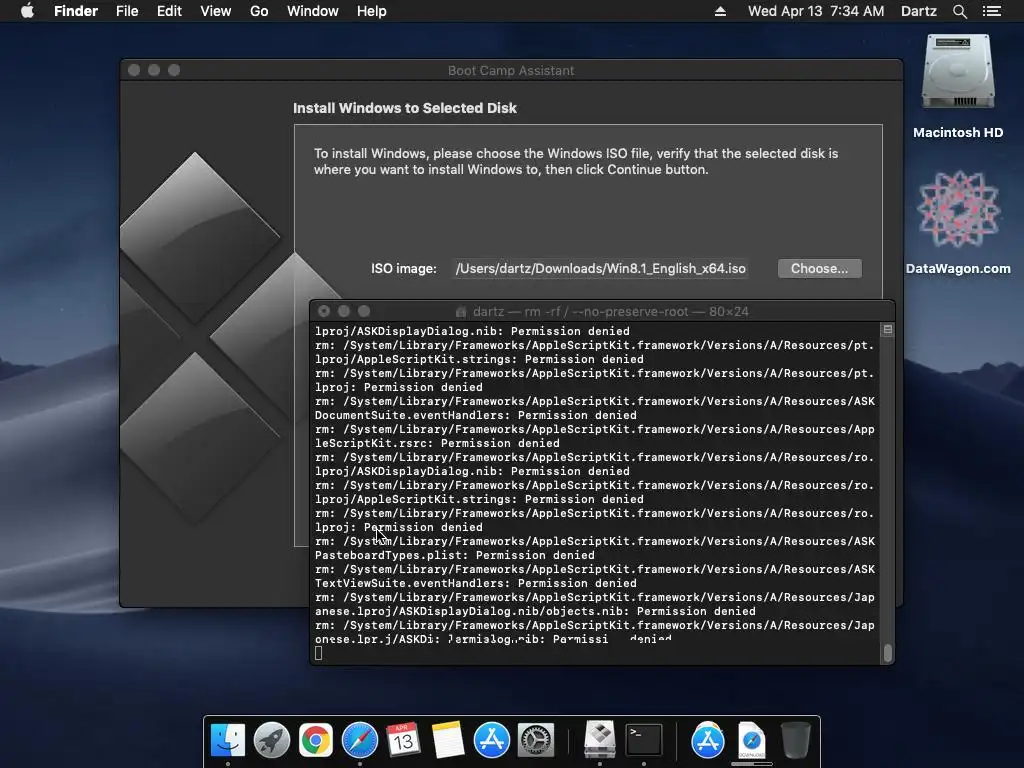Close the Boot Camp Assistant window
The height and width of the screenshot is (768, 1024).
(134, 70)
